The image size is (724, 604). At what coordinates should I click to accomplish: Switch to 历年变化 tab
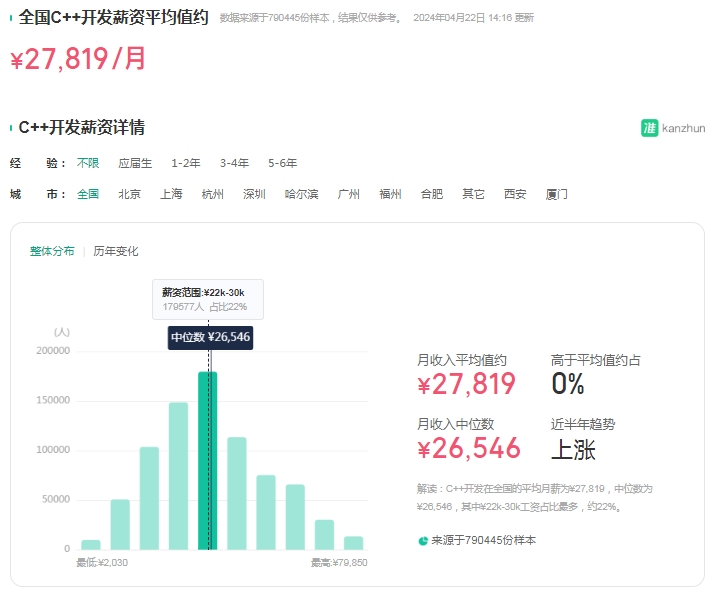115,251
